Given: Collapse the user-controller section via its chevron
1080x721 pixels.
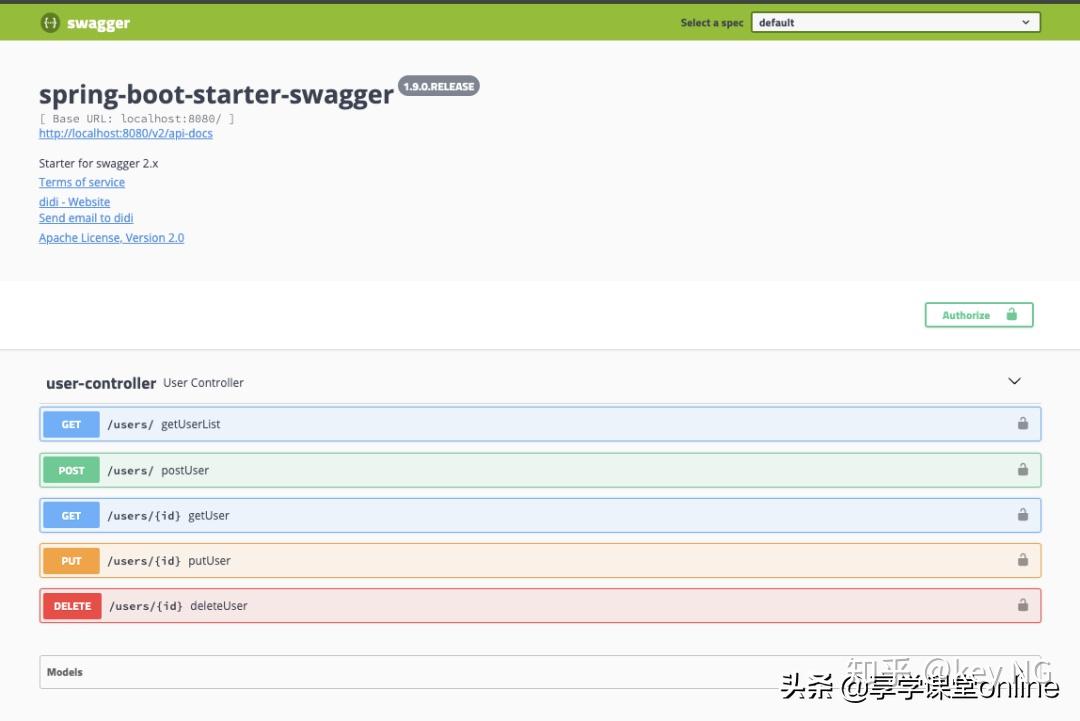Looking at the screenshot, I should click(x=1014, y=381).
